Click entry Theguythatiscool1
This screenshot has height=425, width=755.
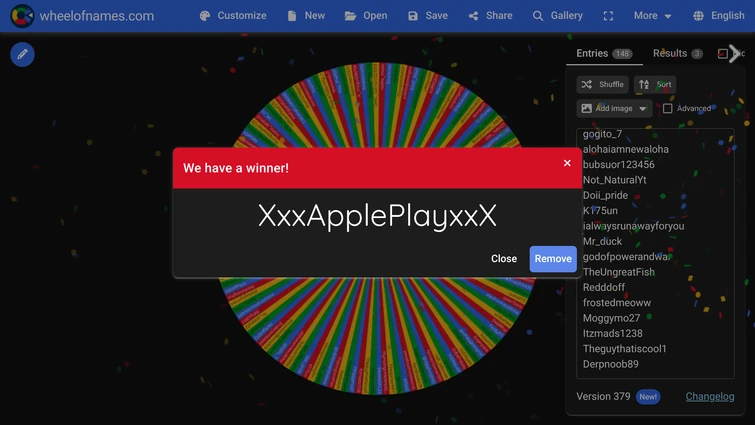(625, 349)
